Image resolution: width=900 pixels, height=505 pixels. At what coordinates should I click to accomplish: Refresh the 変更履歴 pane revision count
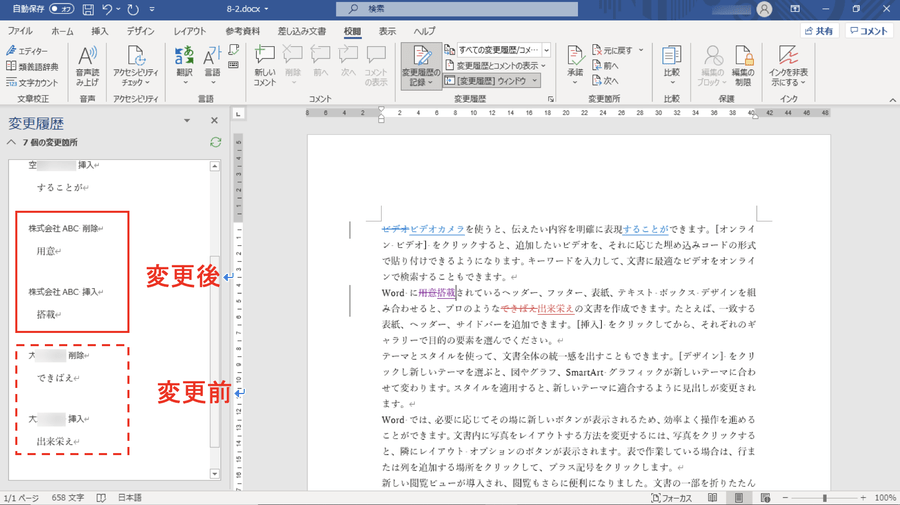click(215, 143)
